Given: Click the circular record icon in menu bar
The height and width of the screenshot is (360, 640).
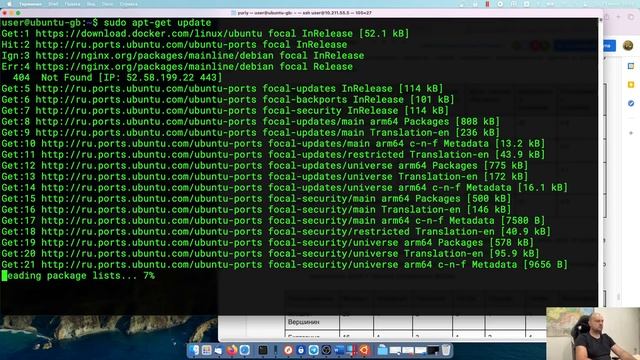Looking at the screenshot, I should [x=500, y=4].
